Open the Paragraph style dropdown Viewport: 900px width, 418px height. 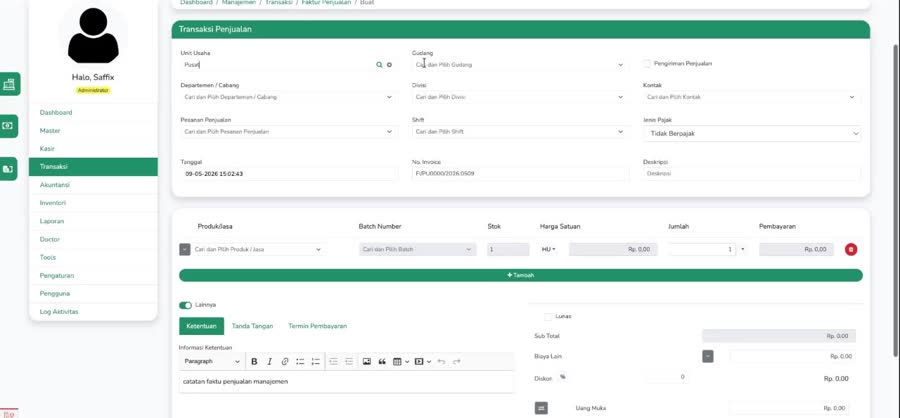(212, 362)
